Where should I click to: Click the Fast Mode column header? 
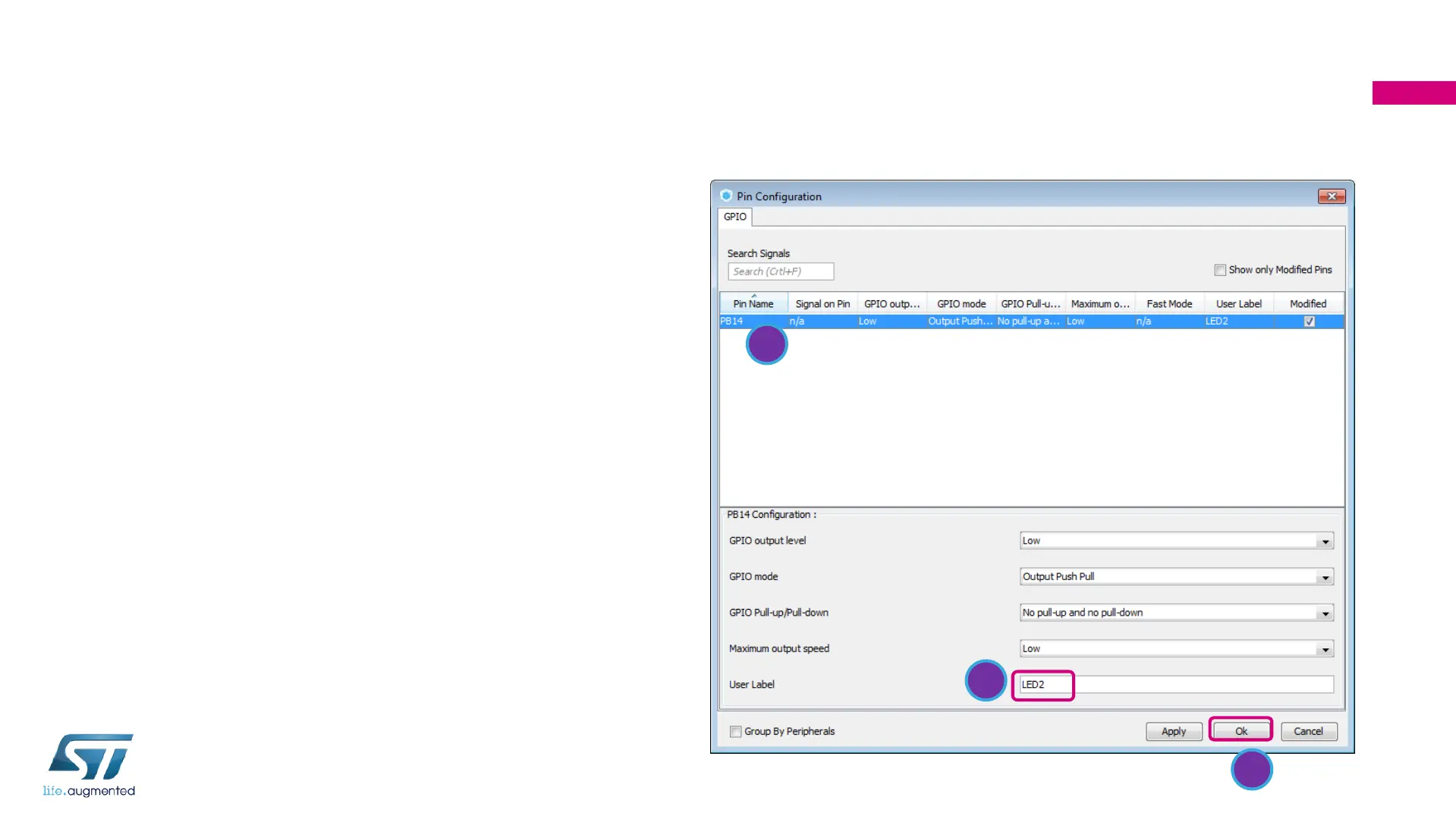1169,304
